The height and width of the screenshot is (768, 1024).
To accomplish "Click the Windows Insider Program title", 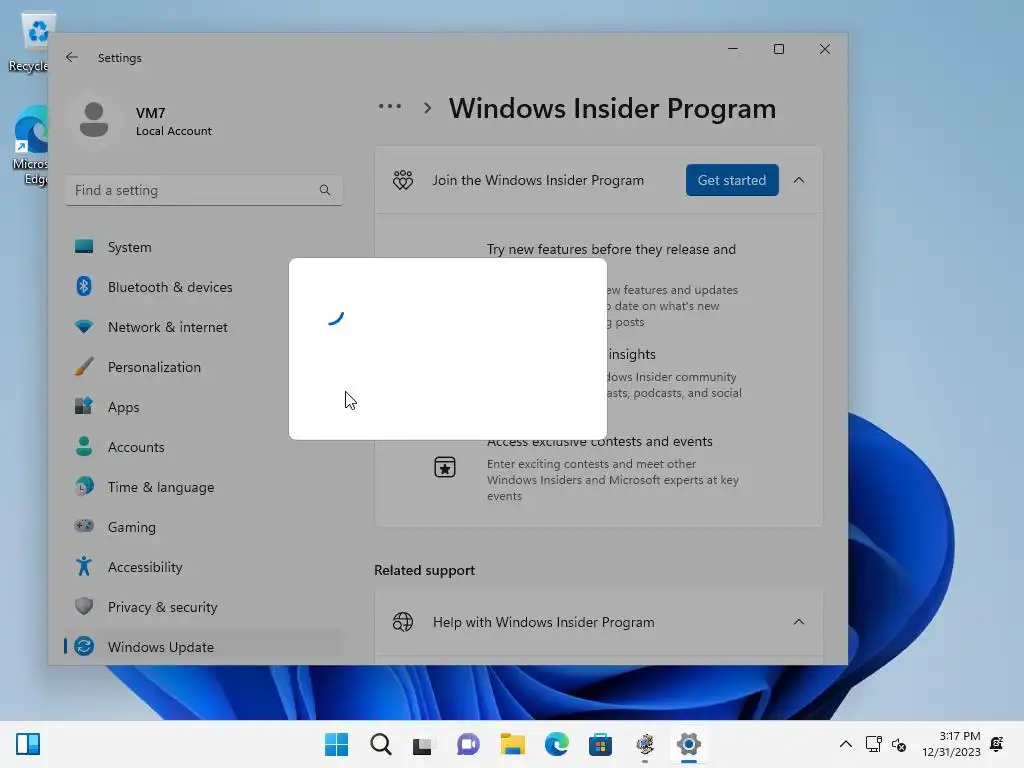I will (612, 108).
